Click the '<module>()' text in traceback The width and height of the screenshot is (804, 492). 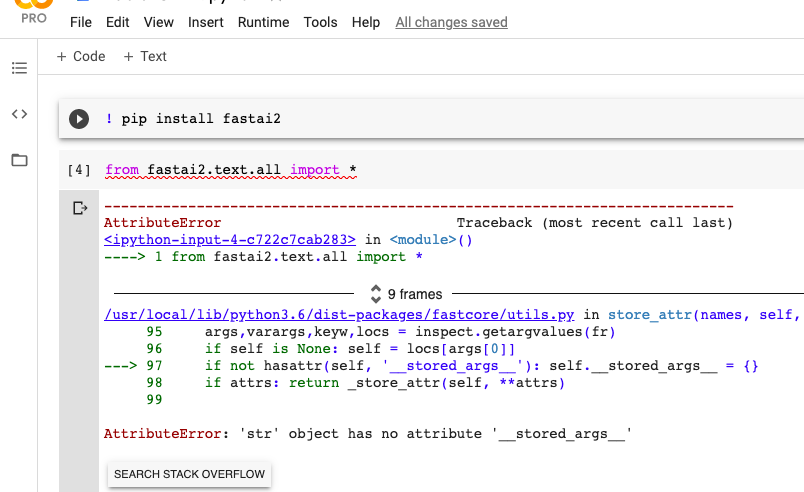pos(431,240)
